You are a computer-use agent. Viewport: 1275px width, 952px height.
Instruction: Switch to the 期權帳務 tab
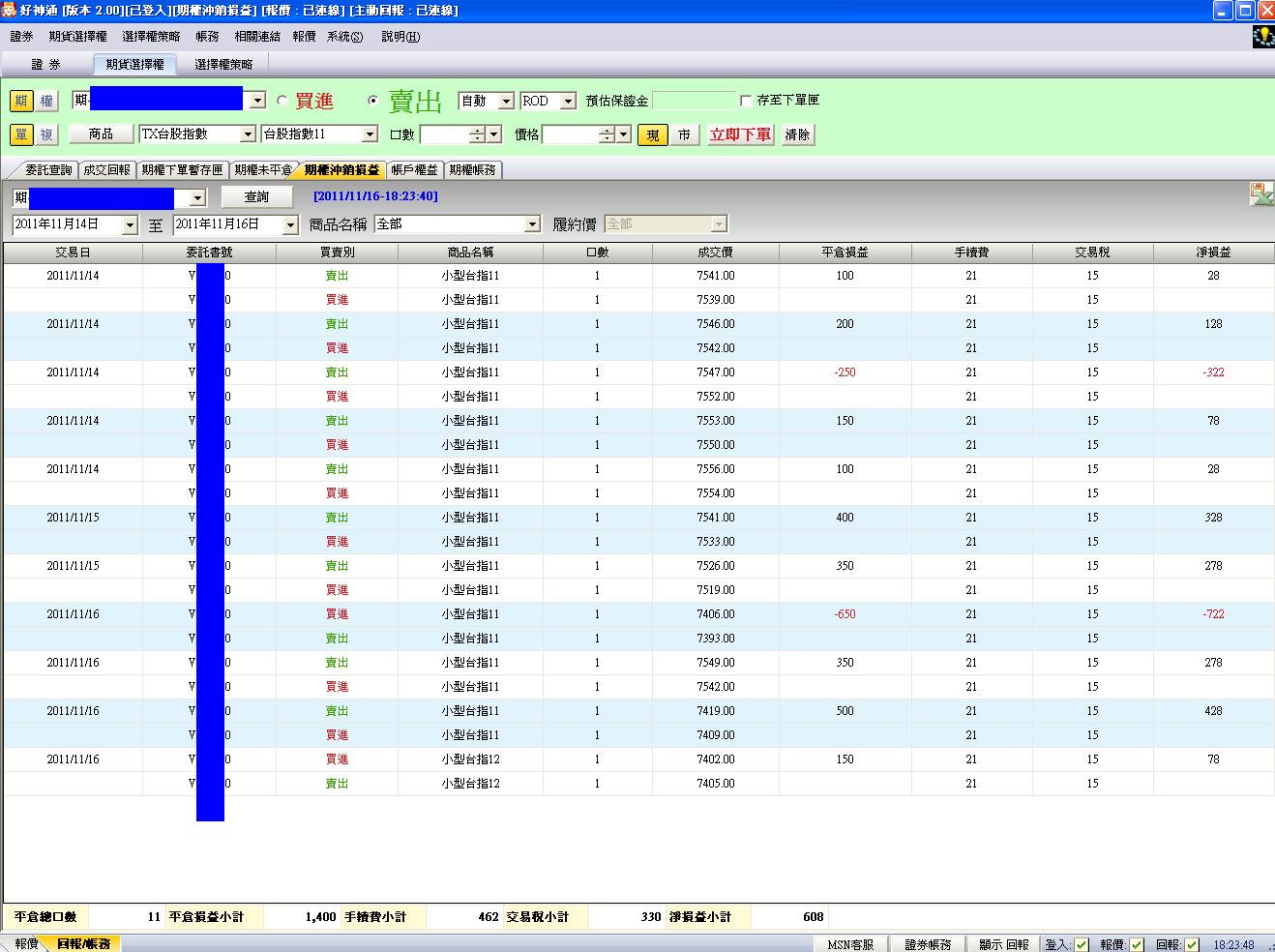[x=472, y=169]
